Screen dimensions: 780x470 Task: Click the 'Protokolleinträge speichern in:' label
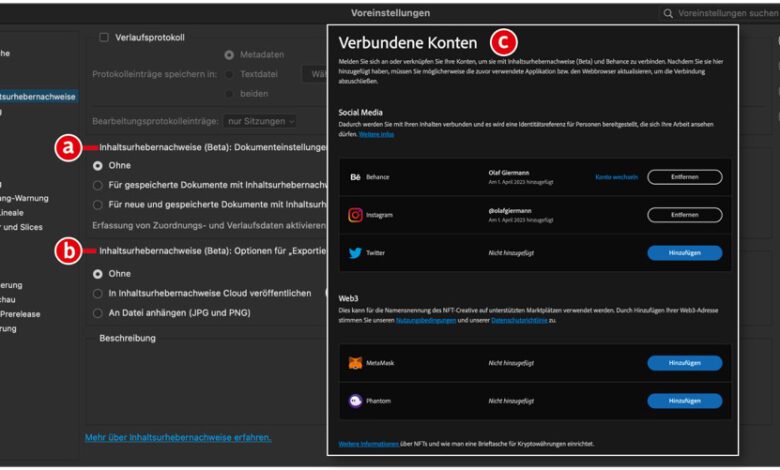pyautogui.click(x=155, y=75)
